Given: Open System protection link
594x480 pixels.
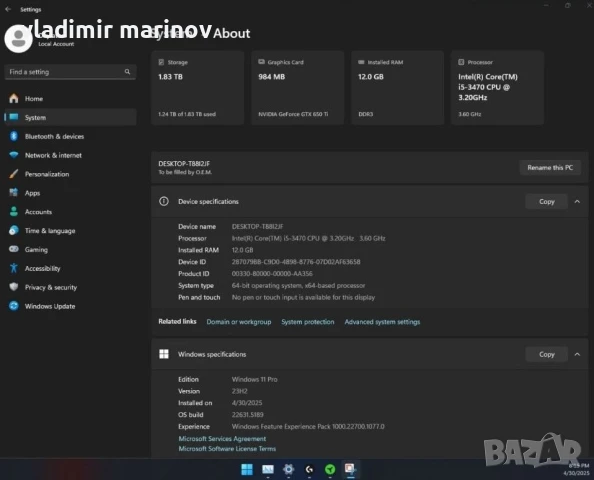Looking at the screenshot, I should (x=308, y=322).
